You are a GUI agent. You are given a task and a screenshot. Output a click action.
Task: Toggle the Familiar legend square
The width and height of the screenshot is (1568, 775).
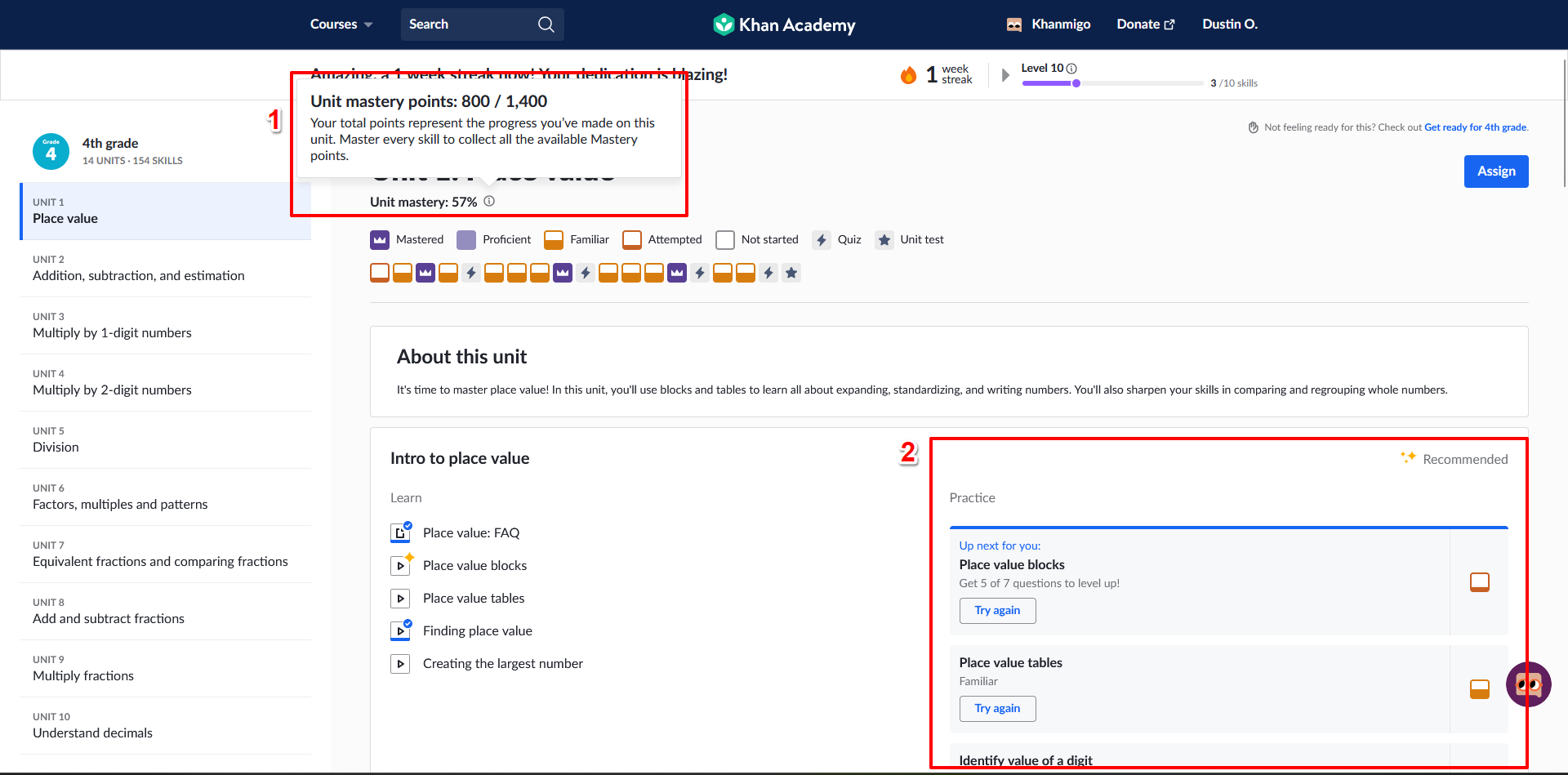click(554, 239)
